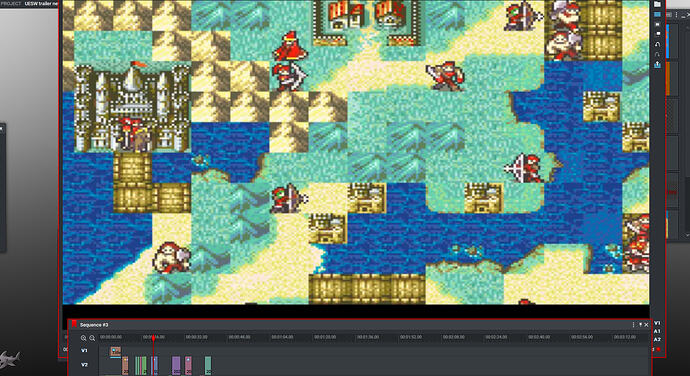Click the red playhead marker on the ruler
Viewport: 690px width, 376px height.
[154, 338]
